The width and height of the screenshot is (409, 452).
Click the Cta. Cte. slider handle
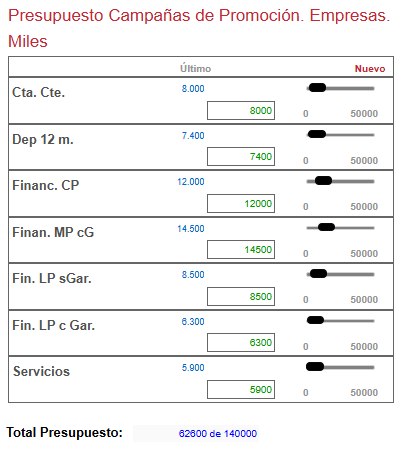(x=317, y=88)
